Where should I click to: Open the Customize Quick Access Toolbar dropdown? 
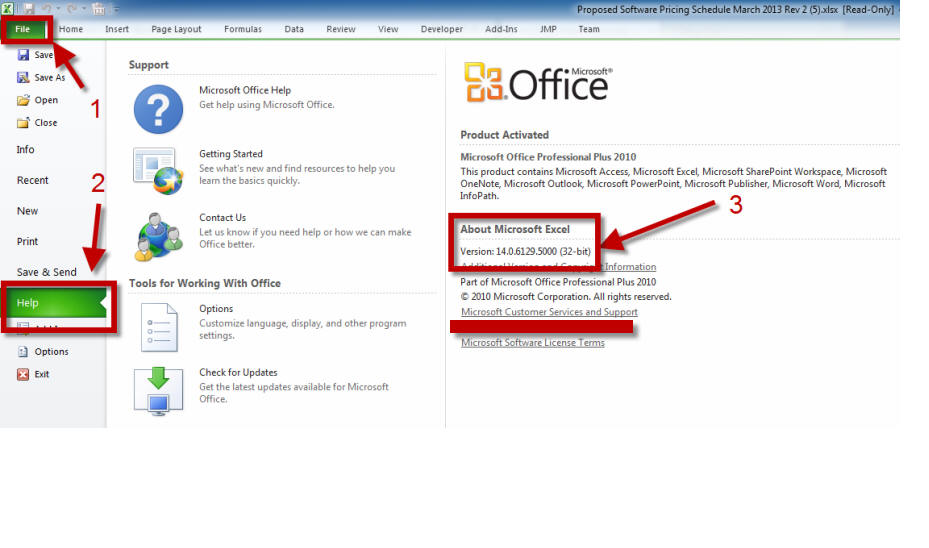pyautogui.click(x=115, y=9)
